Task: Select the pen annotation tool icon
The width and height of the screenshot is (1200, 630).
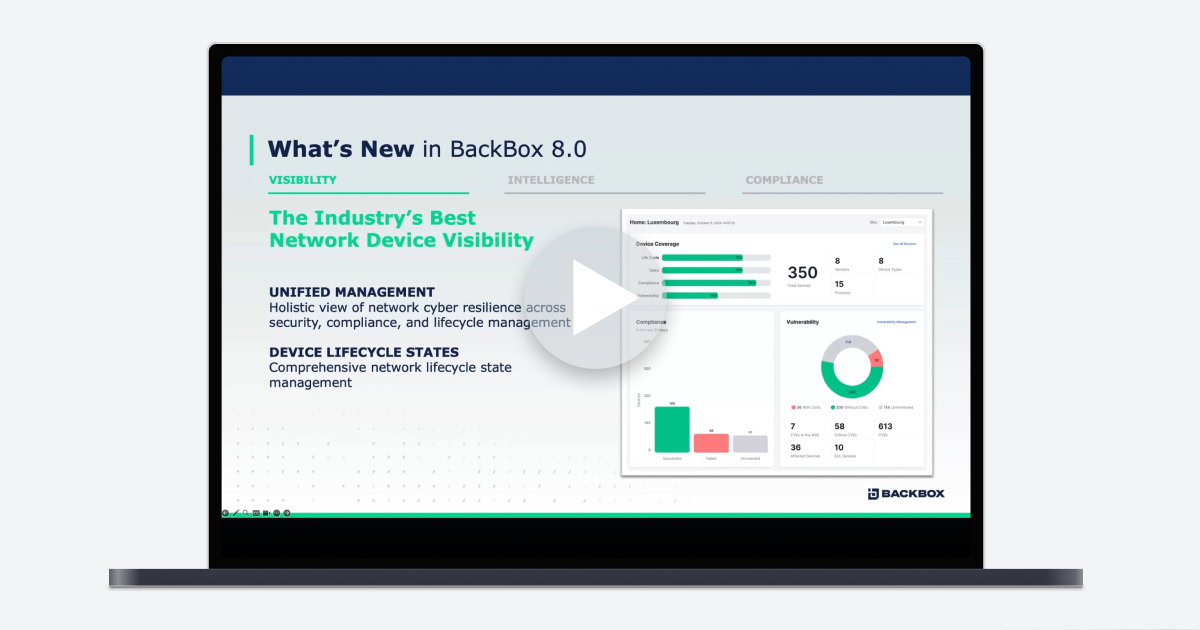Action: pos(235,512)
